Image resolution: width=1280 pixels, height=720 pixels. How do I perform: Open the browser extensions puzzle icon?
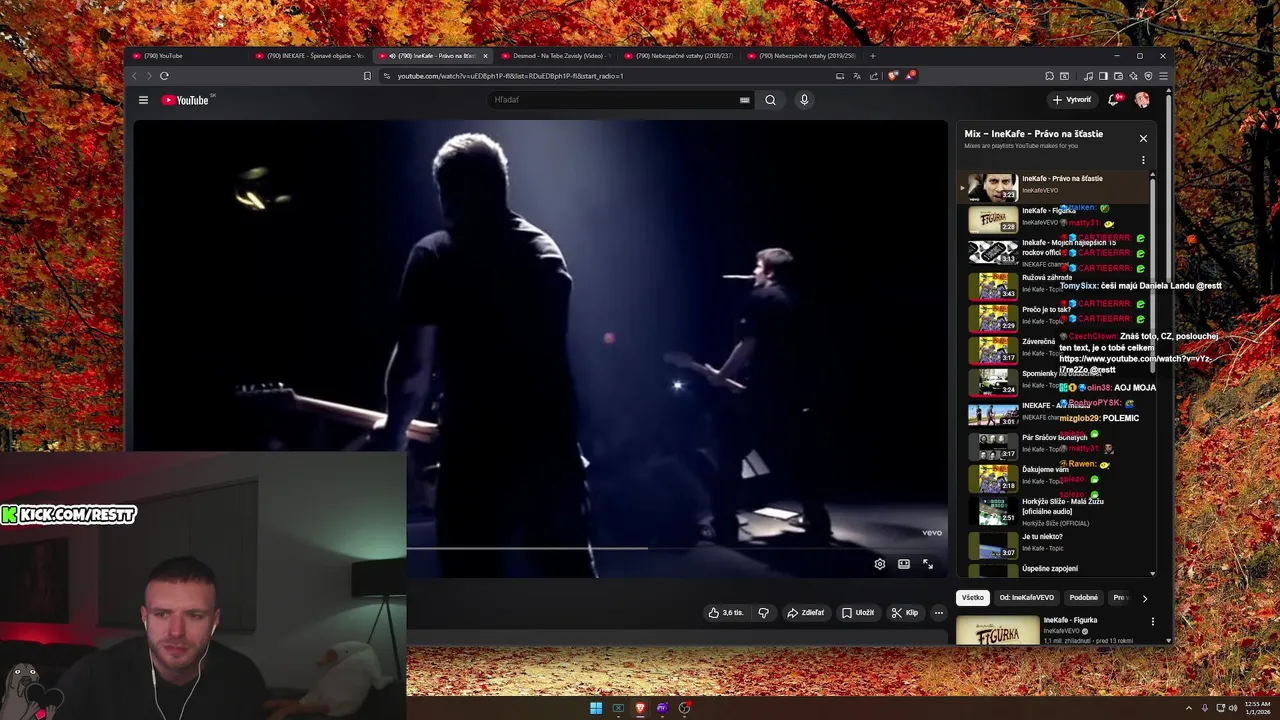coord(1049,76)
